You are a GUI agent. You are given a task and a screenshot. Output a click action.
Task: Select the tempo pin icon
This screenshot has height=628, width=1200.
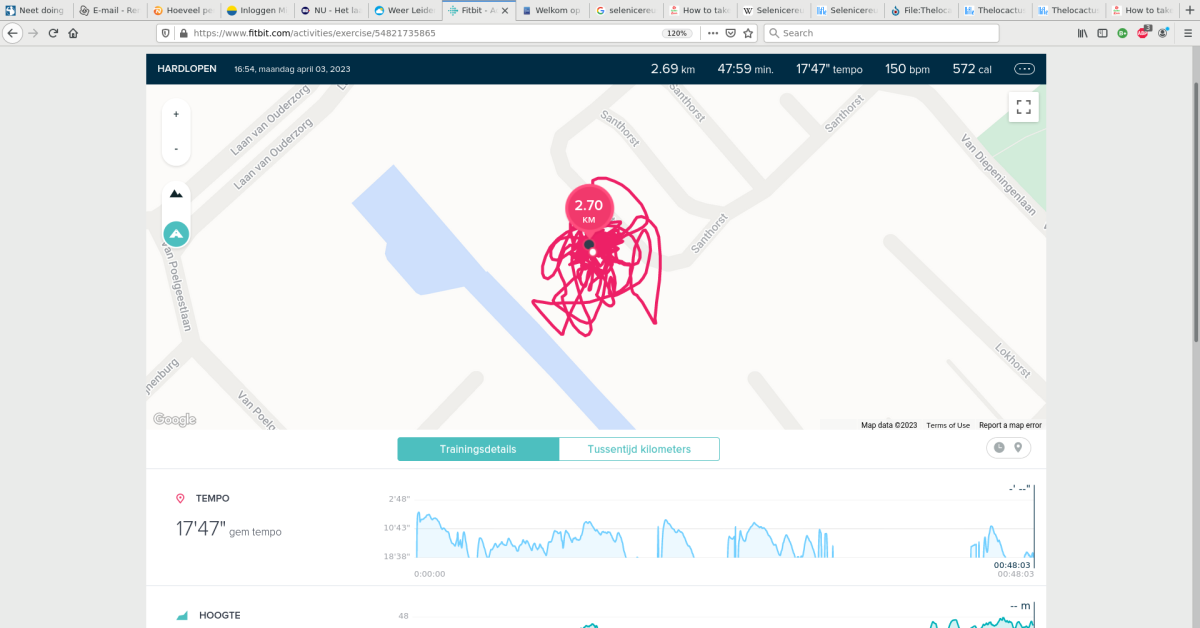click(181, 497)
